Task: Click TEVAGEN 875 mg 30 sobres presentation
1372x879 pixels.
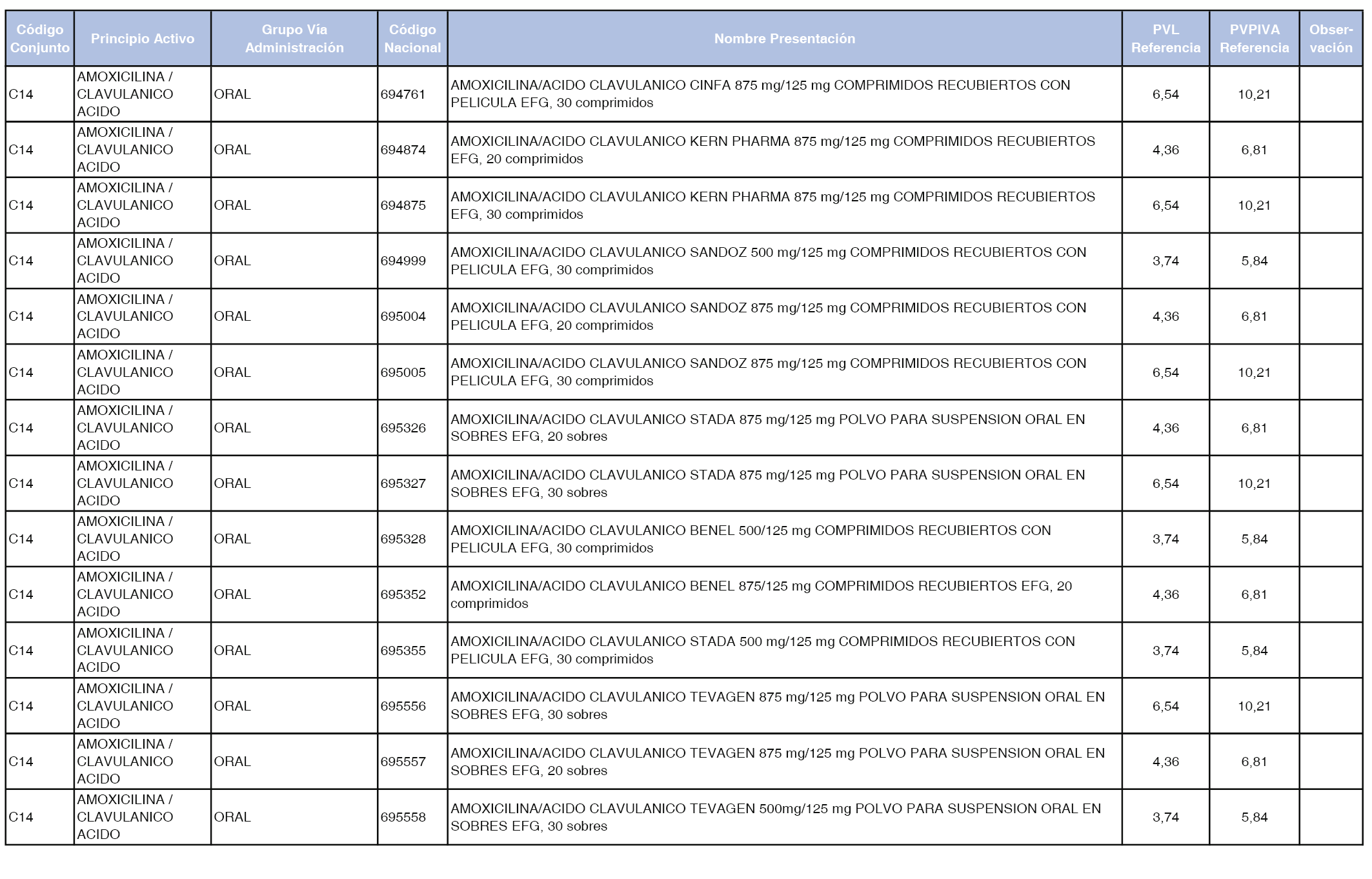Action: pos(778,706)
